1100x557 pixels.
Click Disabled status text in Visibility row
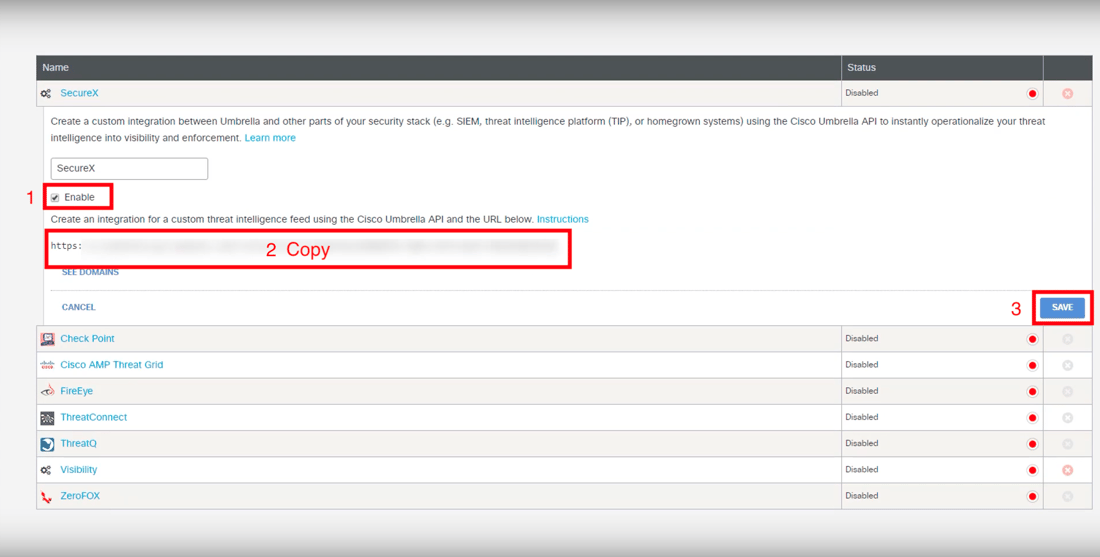(861, 469)
